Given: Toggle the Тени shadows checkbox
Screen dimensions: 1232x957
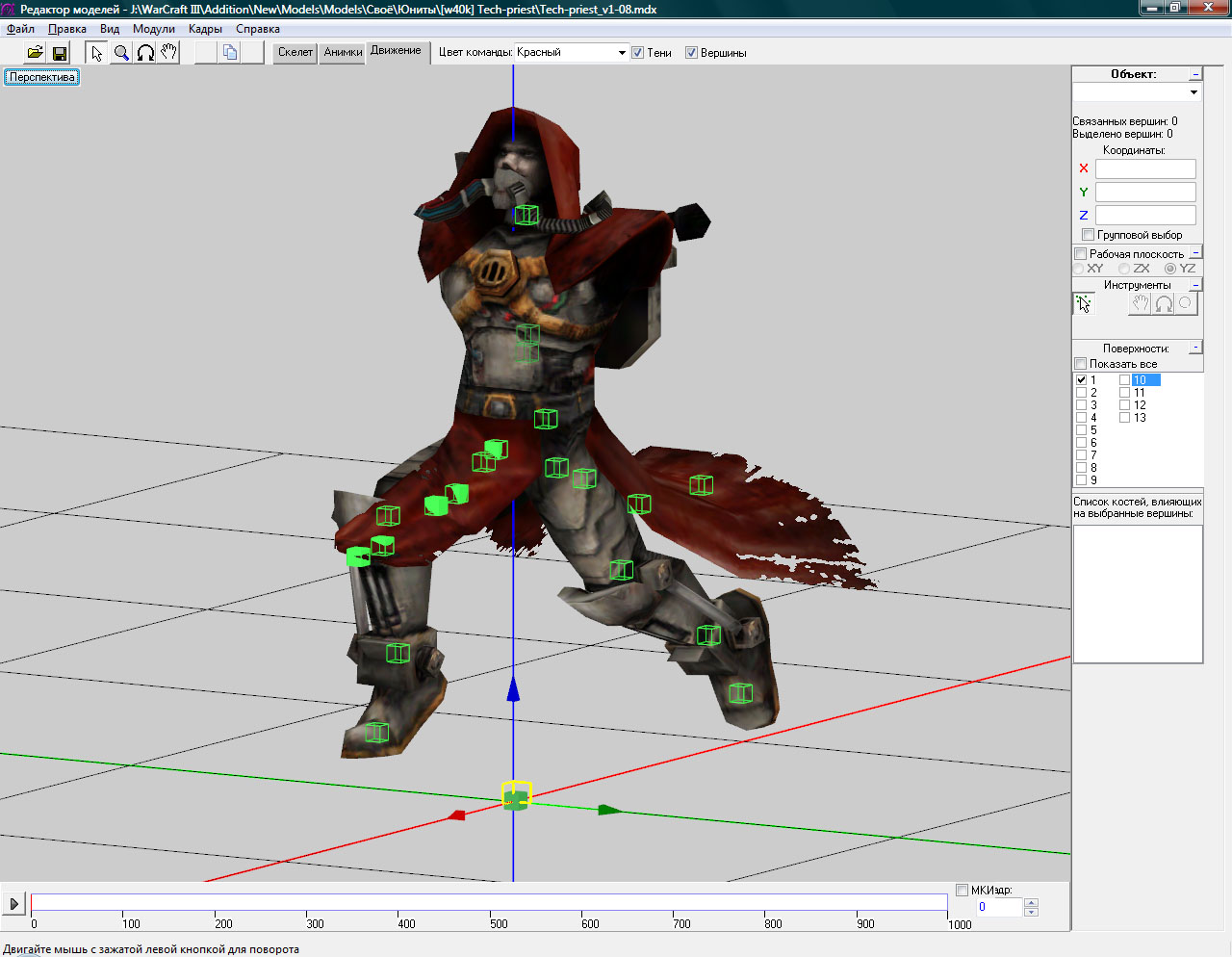Looking at the screenshot, I should (637, 53).
